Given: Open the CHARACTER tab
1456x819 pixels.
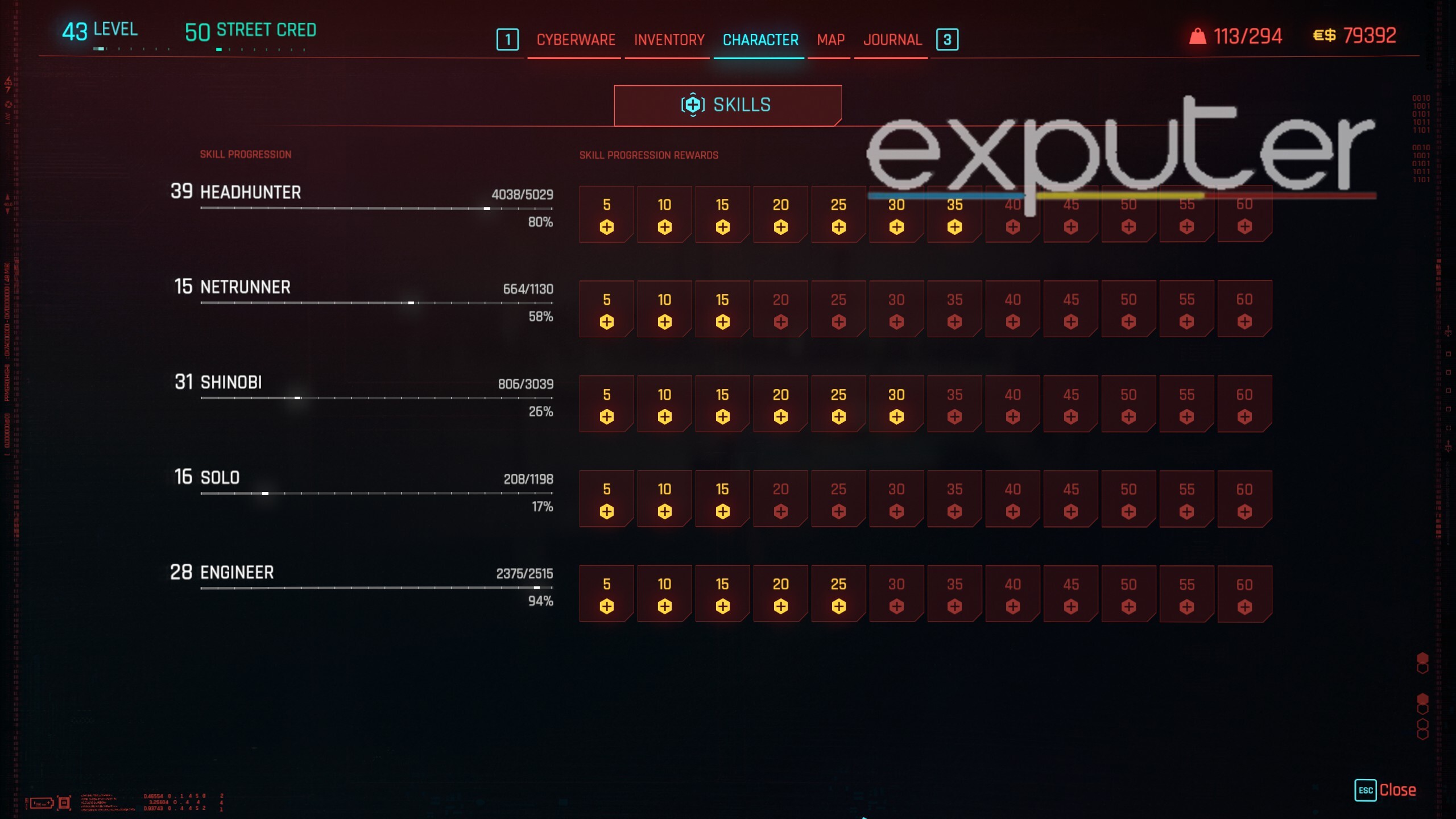Looking at the screenshot, I should 760,39.
